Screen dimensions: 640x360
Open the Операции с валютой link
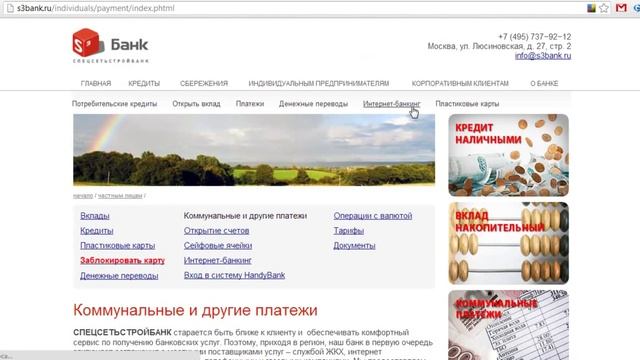tap(373, 216)
